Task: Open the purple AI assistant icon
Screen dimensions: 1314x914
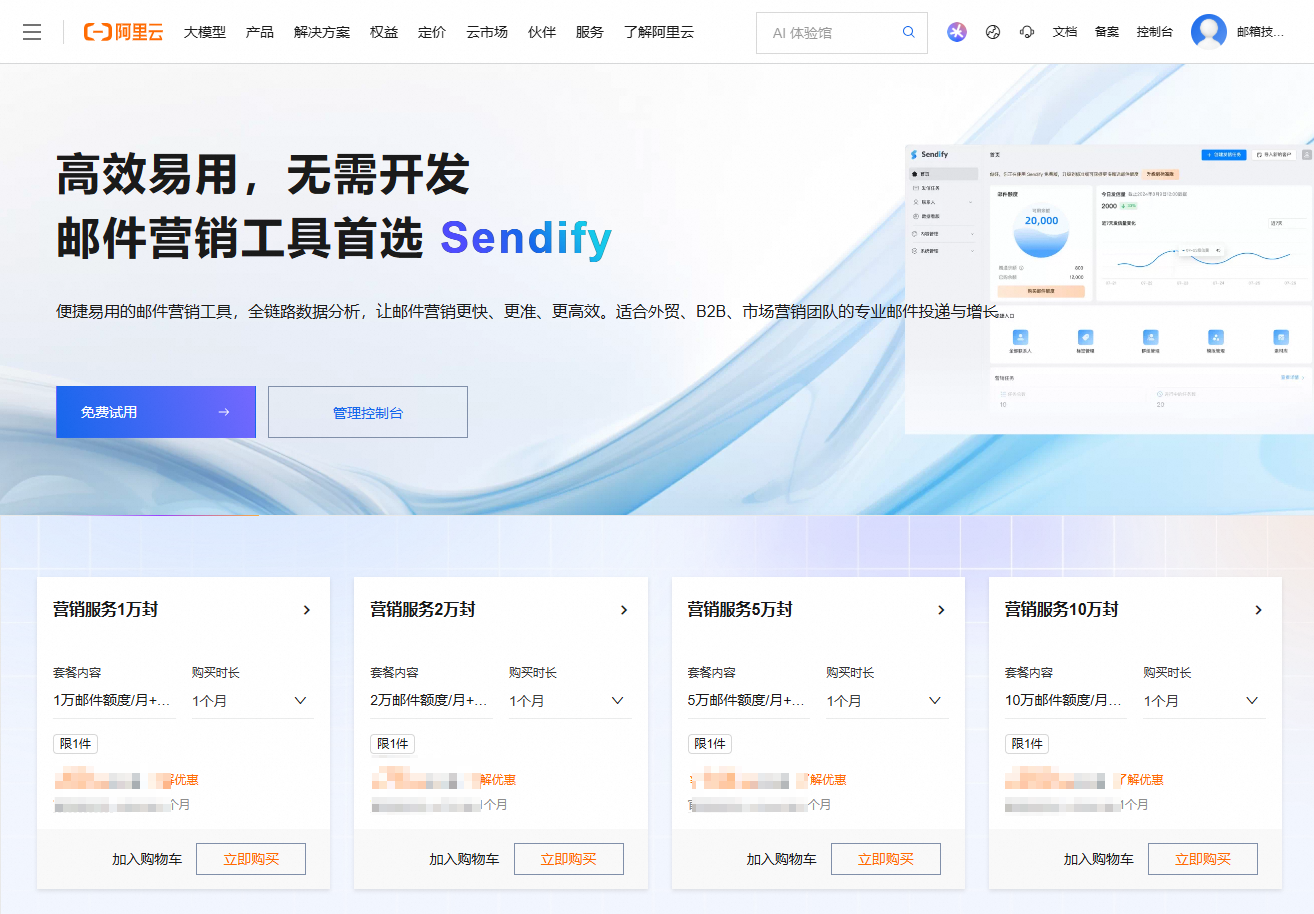Action: pos(957,32)
